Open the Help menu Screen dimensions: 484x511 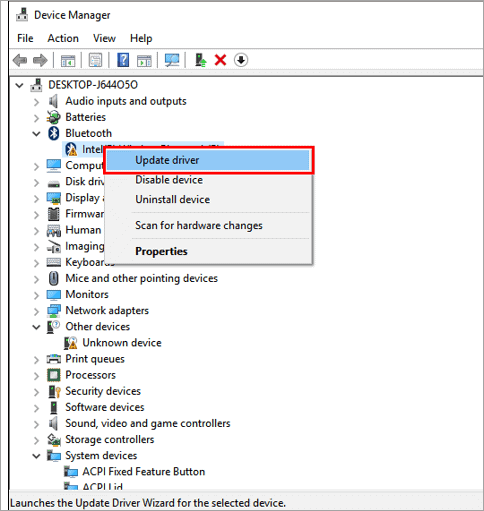click(x=141, y=38)
